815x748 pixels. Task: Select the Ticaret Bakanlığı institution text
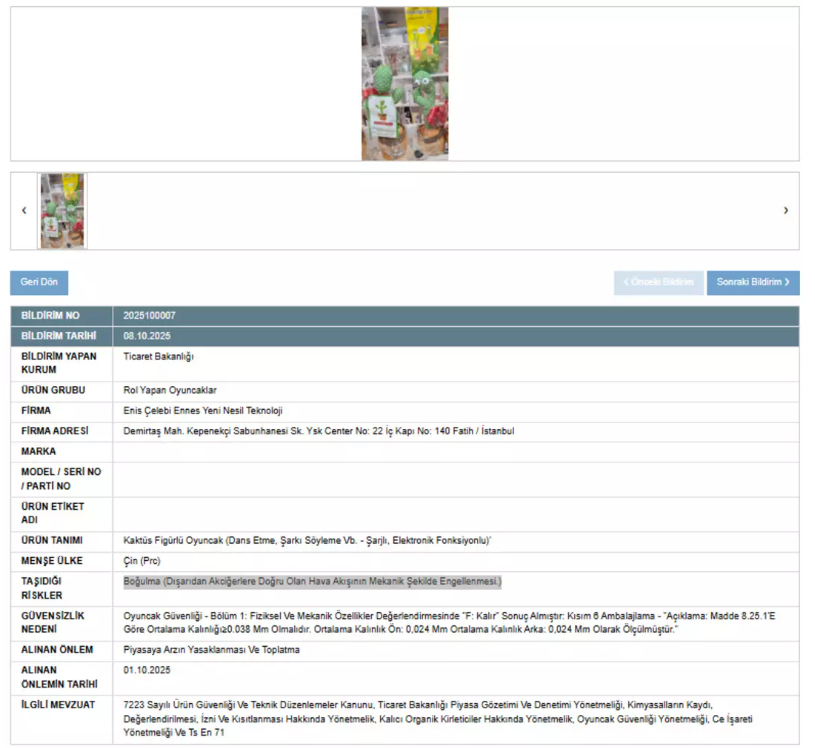tap(158, 356)
